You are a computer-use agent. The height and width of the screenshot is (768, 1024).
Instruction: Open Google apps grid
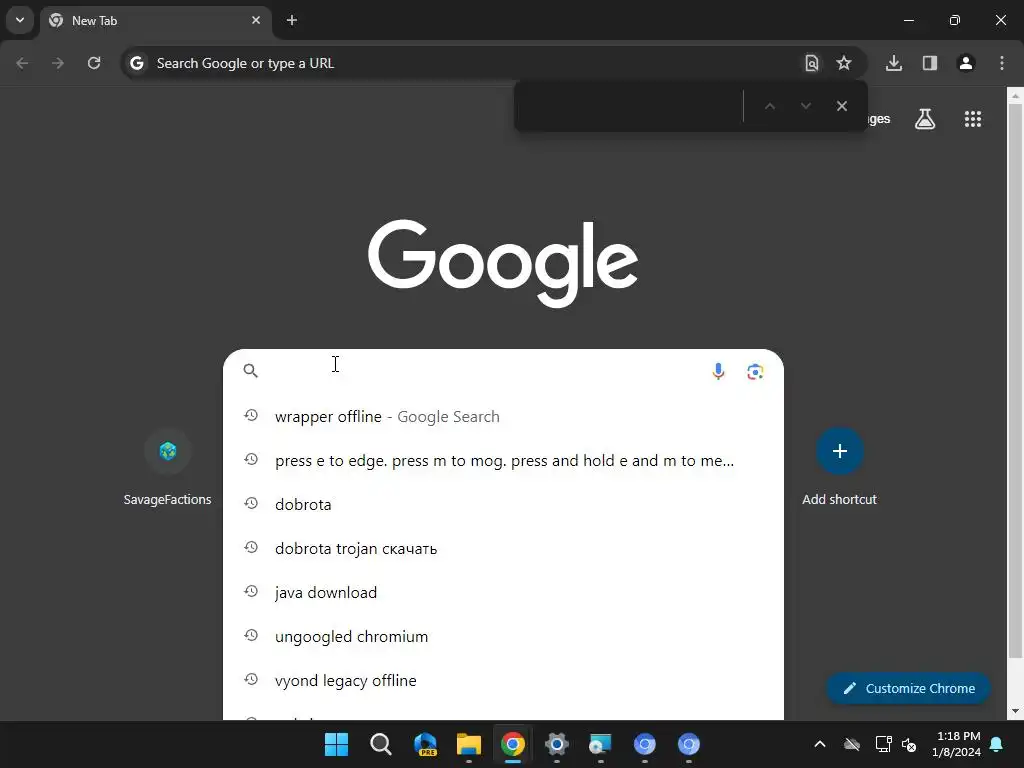point(973,119)
